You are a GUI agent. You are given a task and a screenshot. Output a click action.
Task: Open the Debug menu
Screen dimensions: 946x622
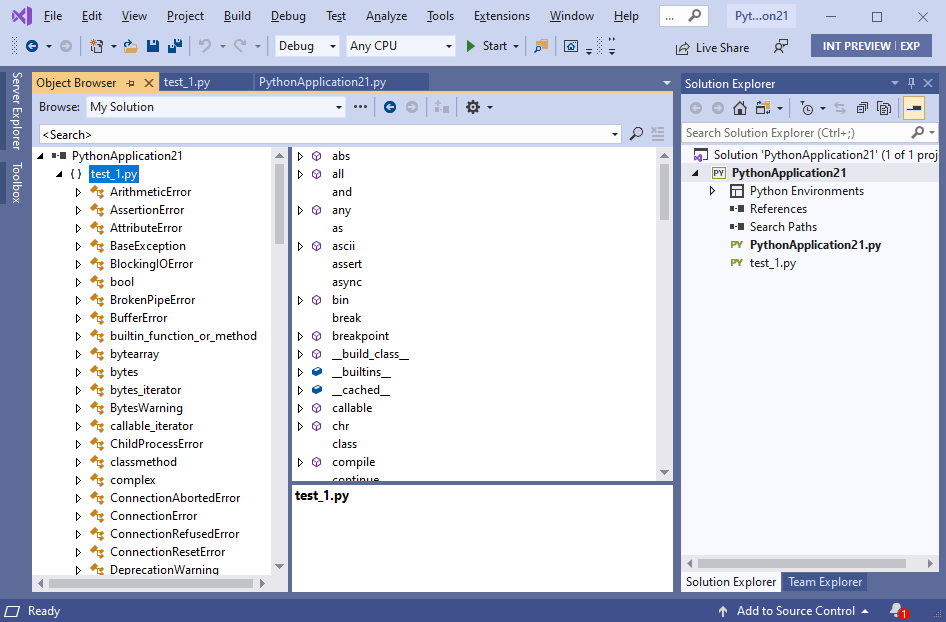(x=288, y=16)
